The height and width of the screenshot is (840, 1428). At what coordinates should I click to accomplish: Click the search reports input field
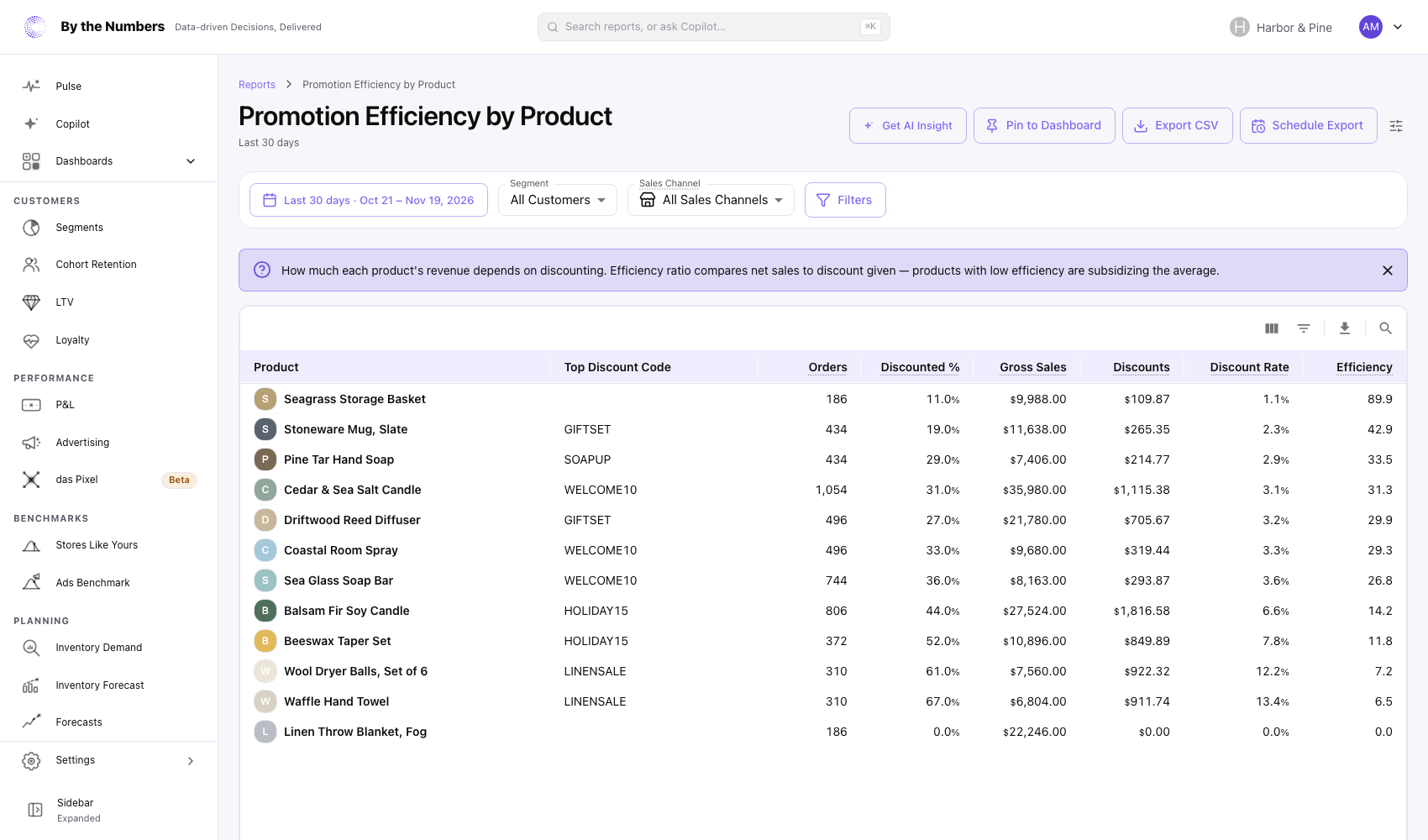[714, 27]
